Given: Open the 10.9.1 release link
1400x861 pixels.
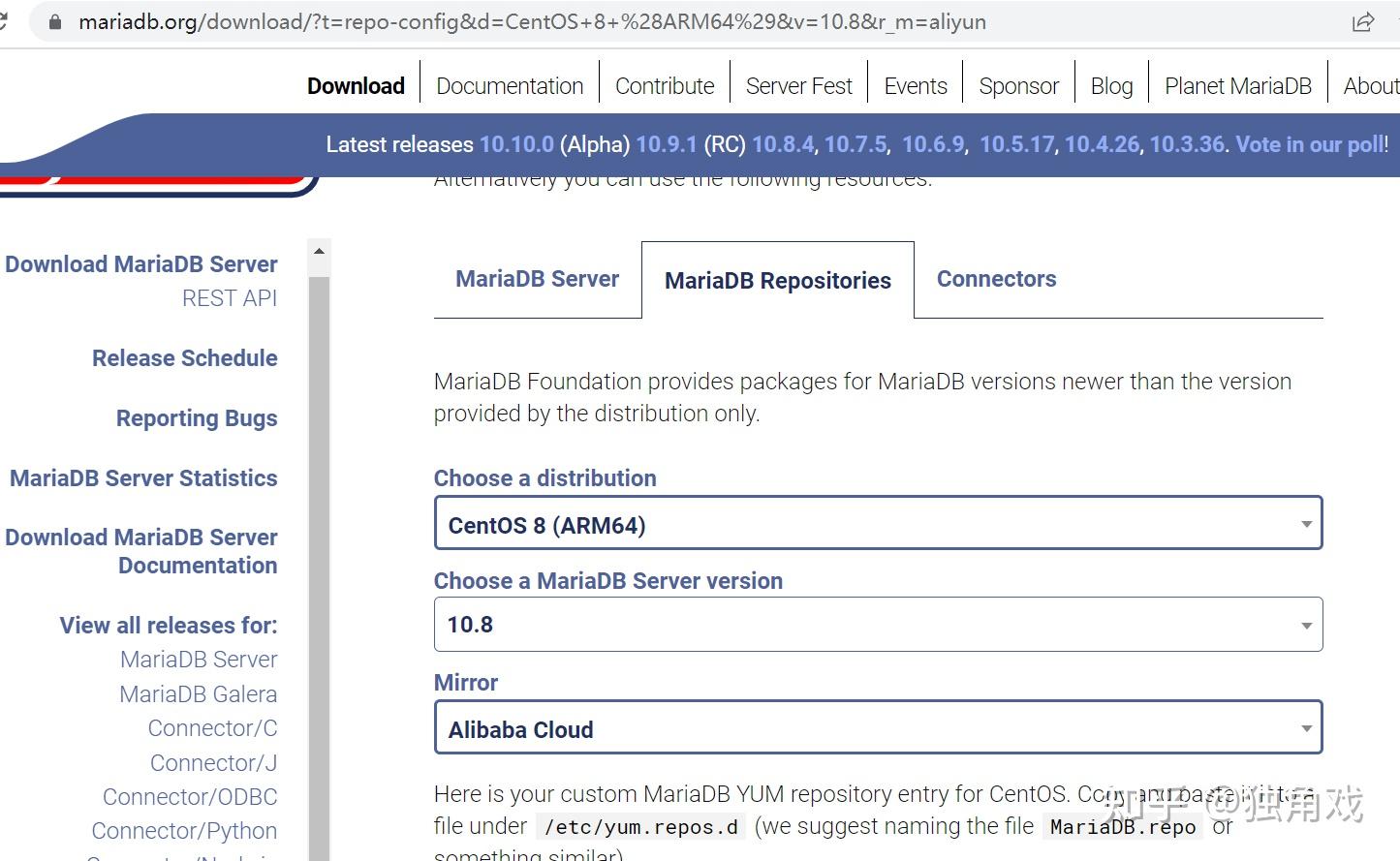Looking at the screenshot, I should coord(666,144).
